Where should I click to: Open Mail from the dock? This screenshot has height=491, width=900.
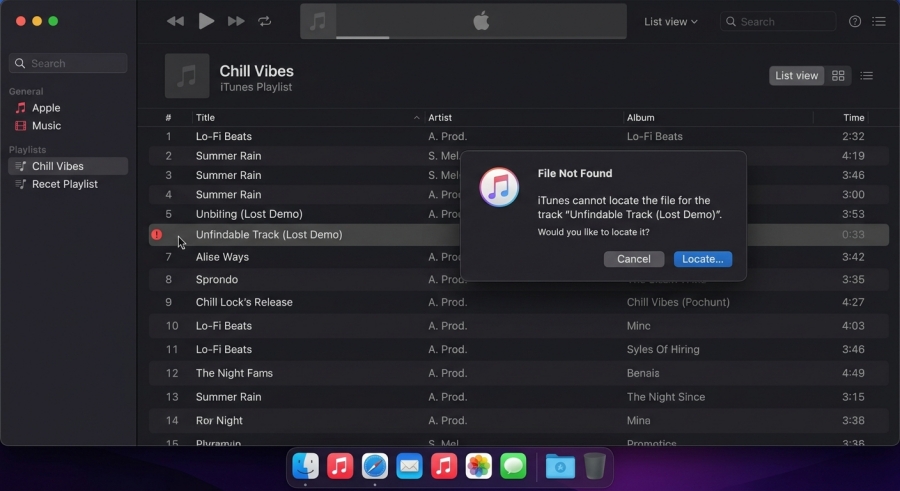409,466
